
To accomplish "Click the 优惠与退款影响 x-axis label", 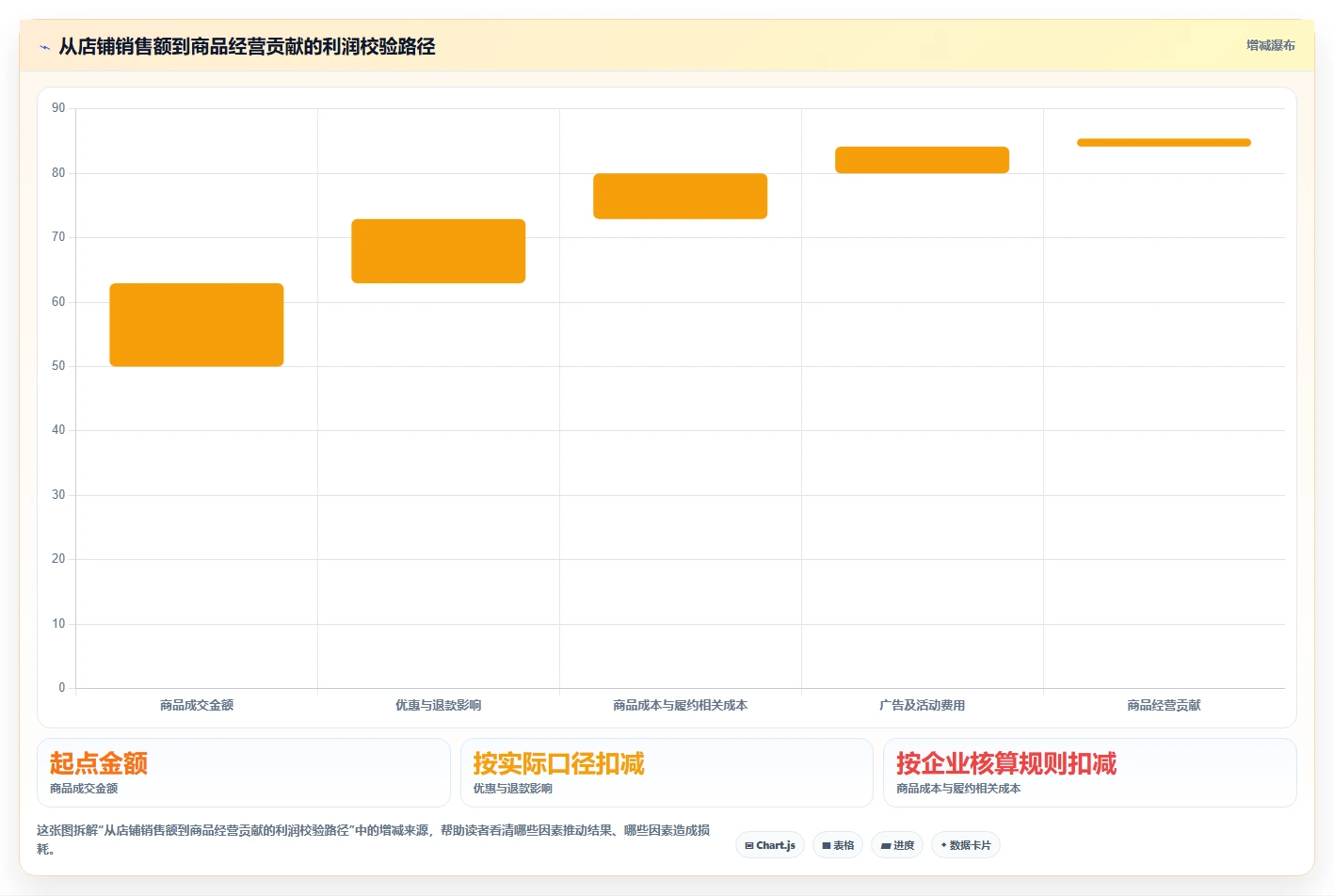I will 439,705.
